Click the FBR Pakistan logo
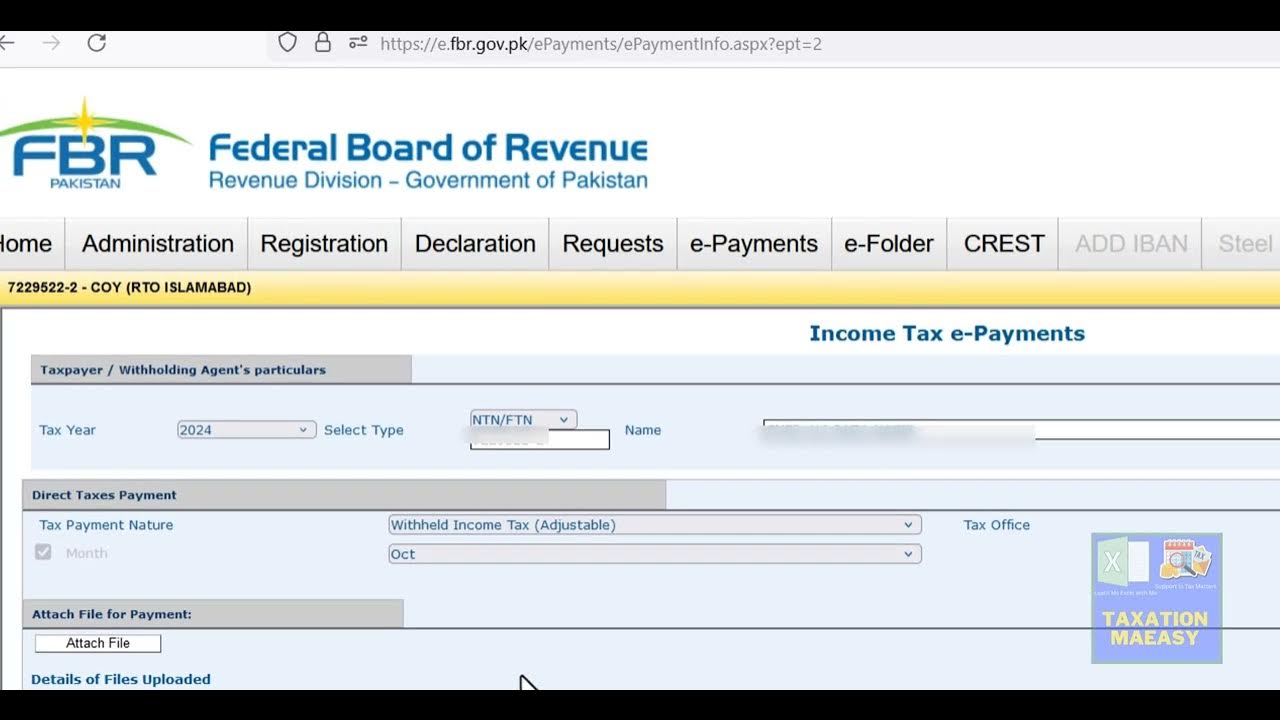Viewport: 1280px width, 720px height. tap(95, 143)
